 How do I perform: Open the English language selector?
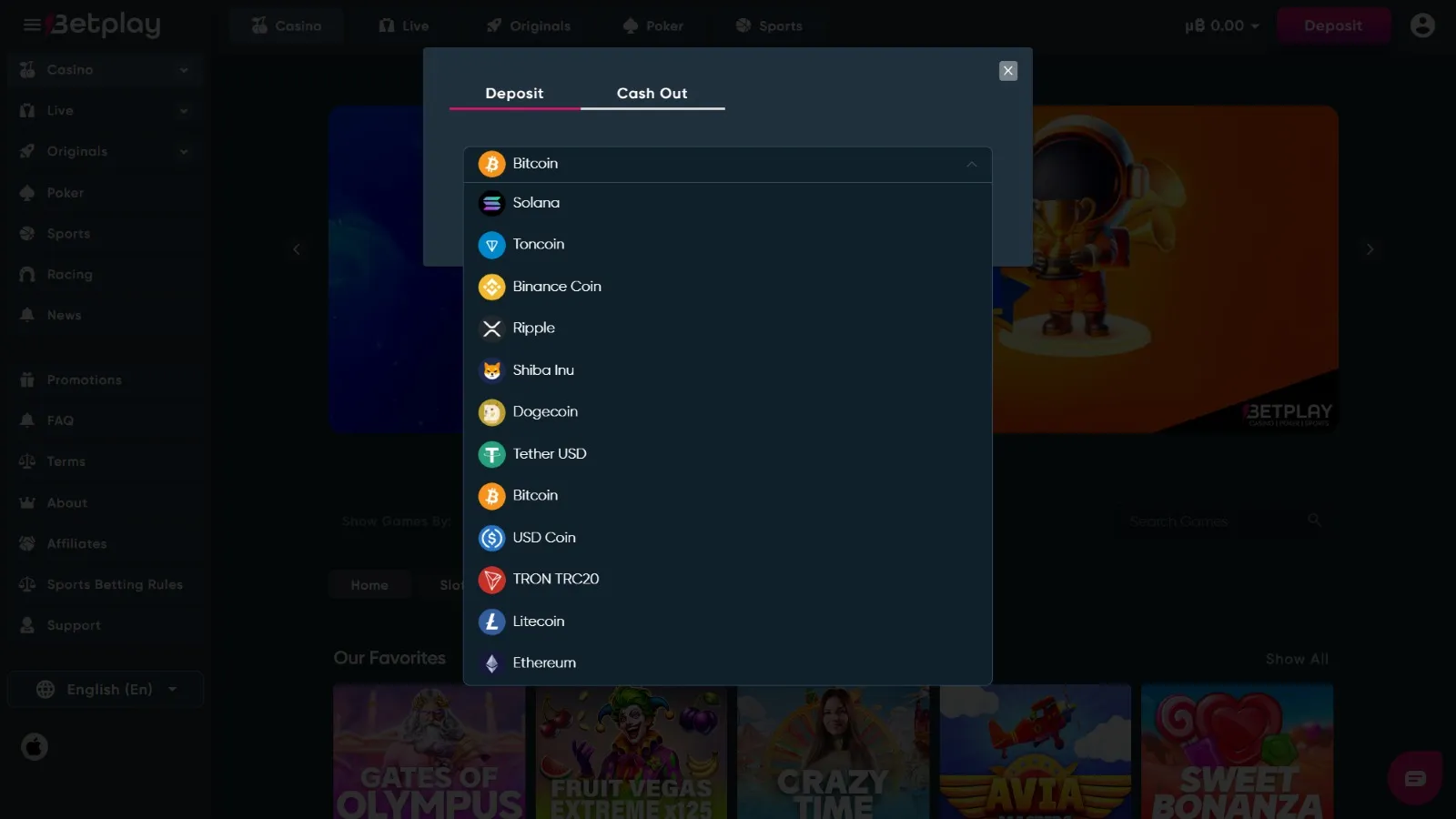click(106, 690)
